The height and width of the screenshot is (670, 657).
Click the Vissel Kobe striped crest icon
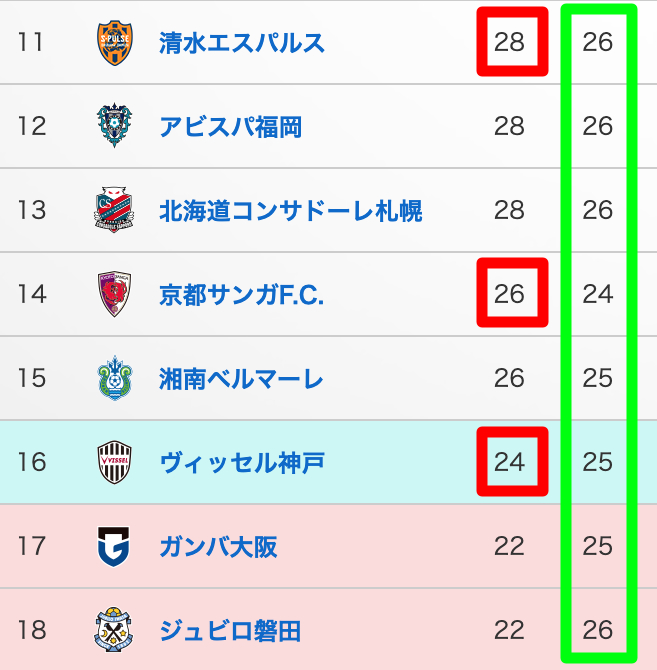click(x=114, y=463)
